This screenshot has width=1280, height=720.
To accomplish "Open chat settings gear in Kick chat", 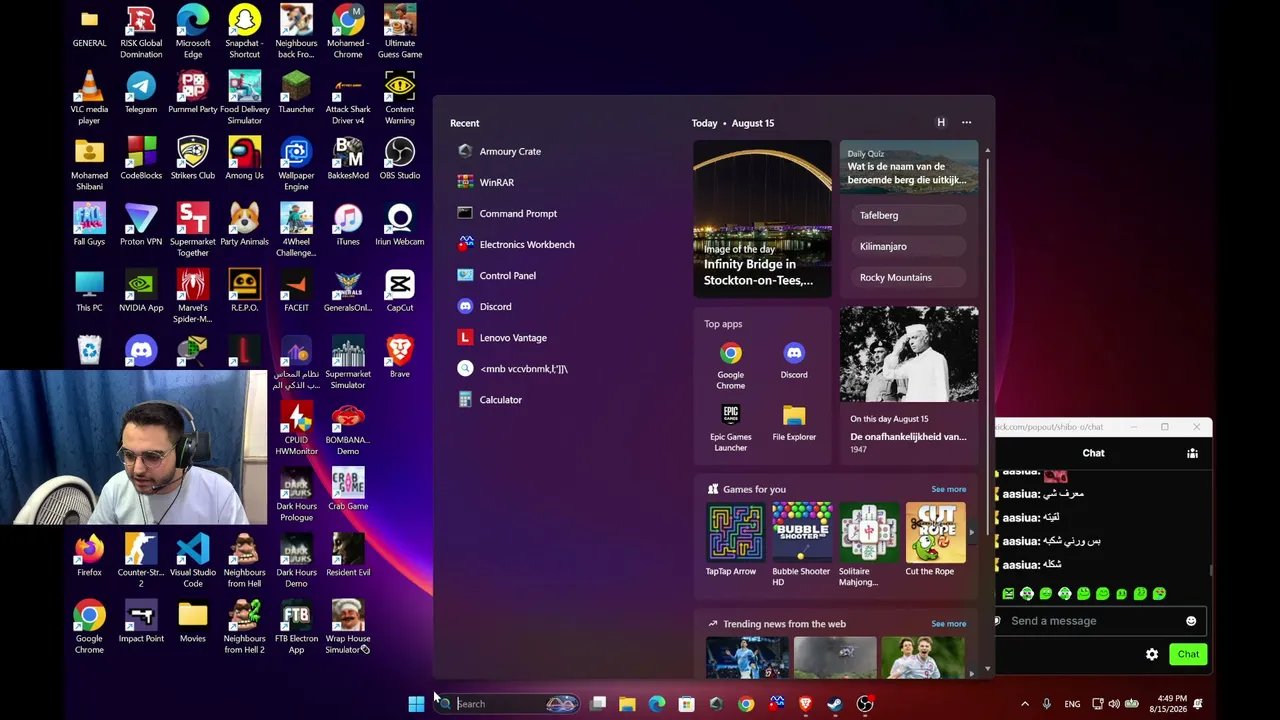I will (x=1152, y=654).
